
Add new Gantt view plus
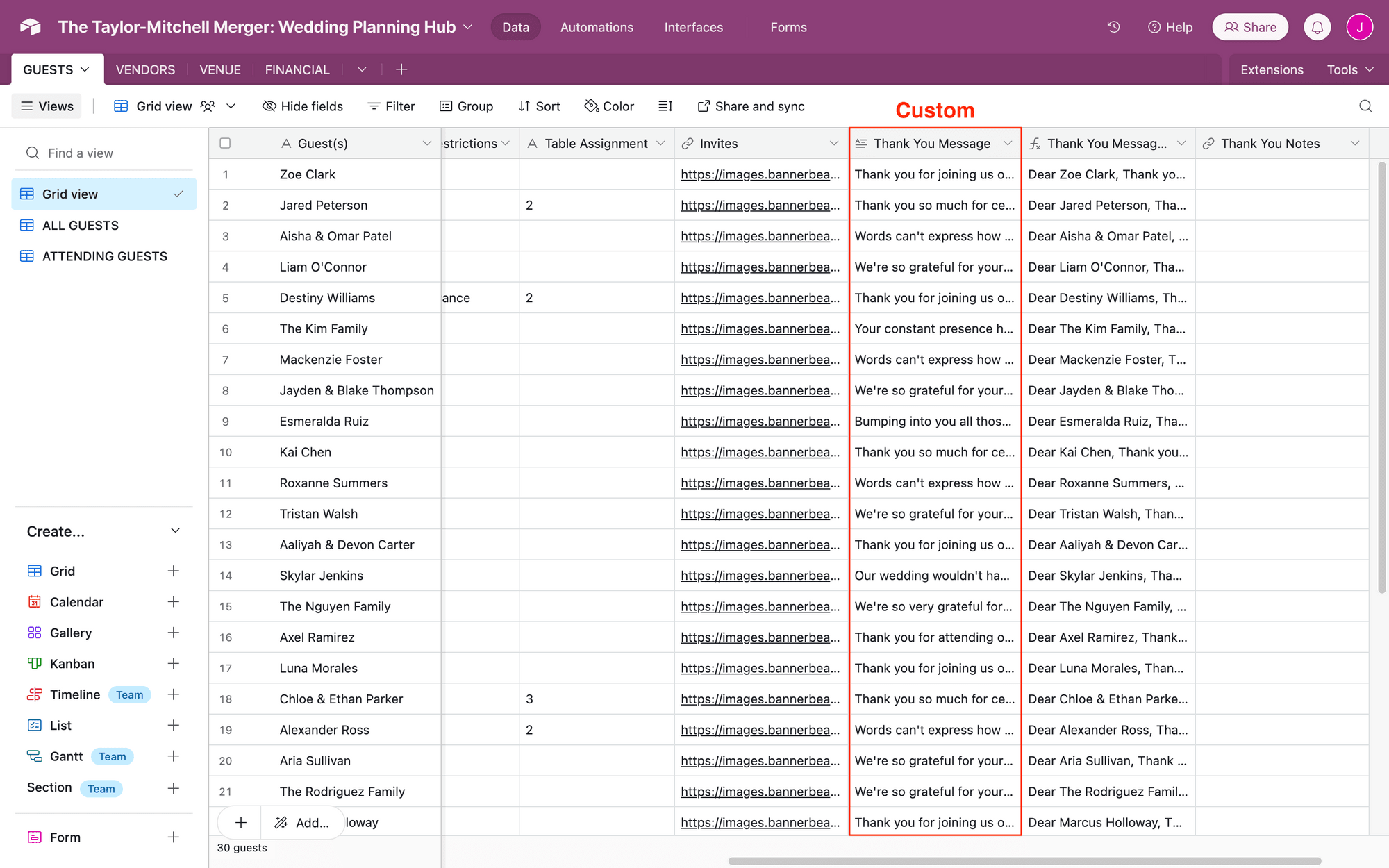click(x=174, y=756)
